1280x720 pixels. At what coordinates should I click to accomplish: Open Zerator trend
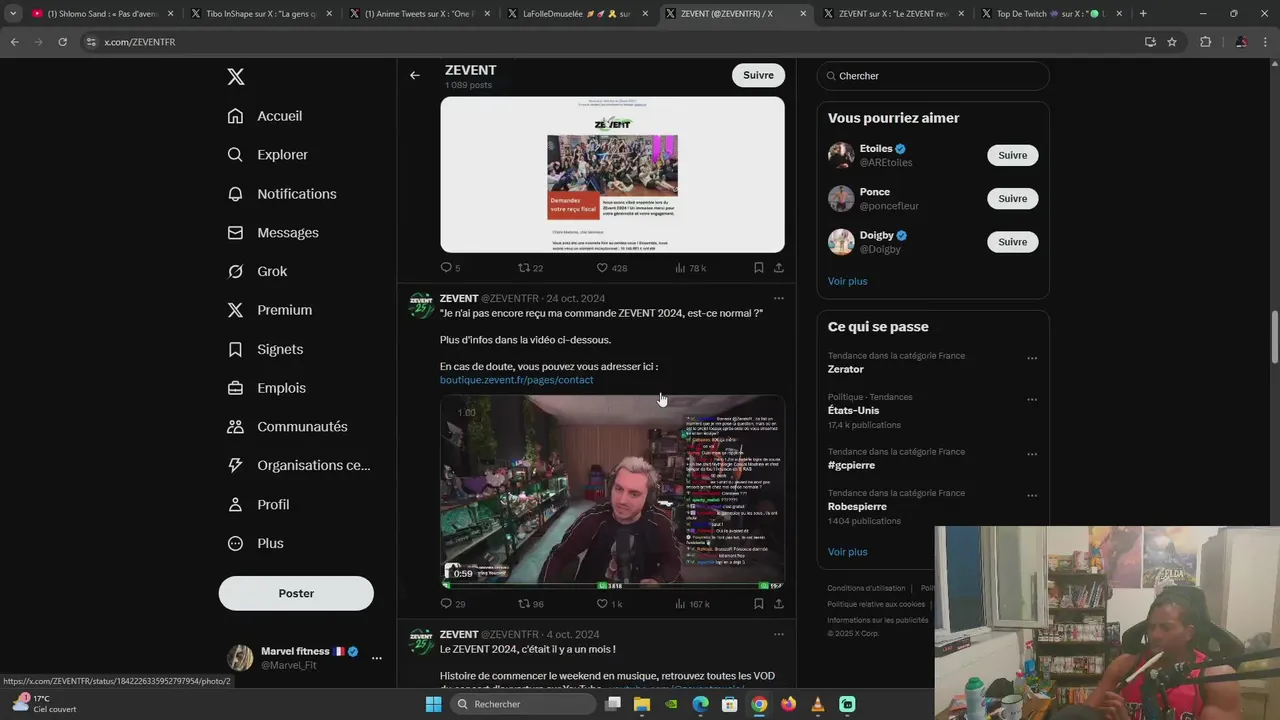click(x=845, y=370)
